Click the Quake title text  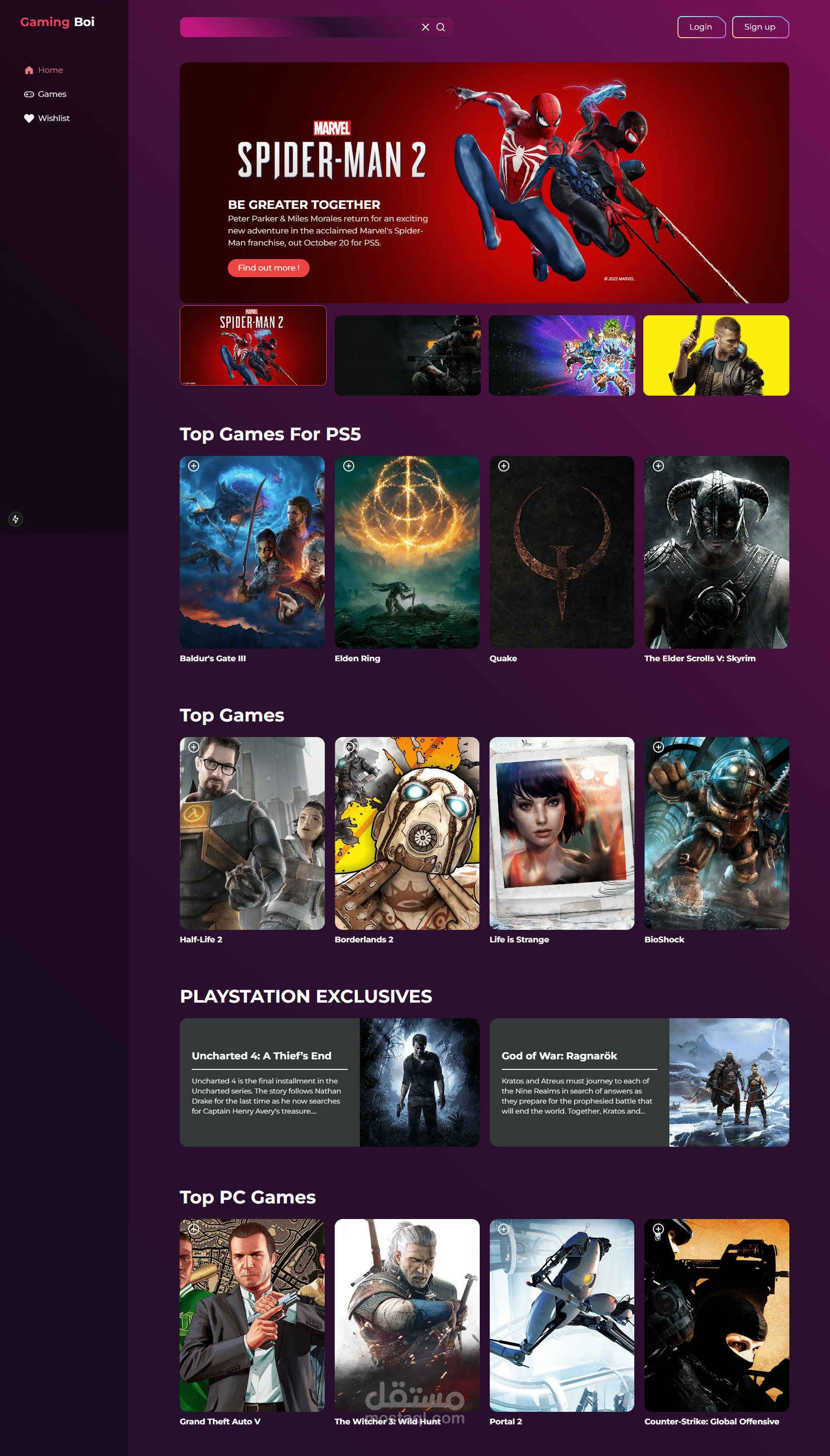pyautogui.click(x=503, y=658)
